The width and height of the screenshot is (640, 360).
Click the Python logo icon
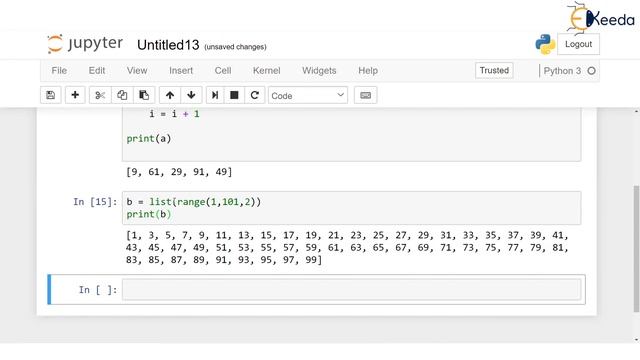545,44
